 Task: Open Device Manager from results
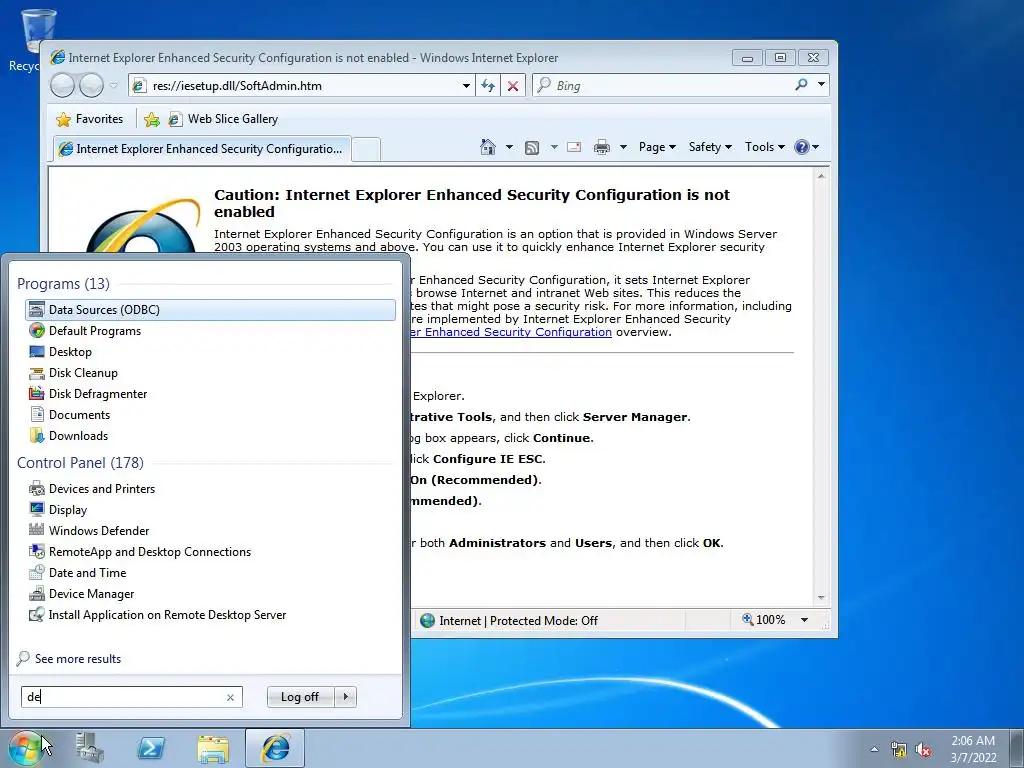coord(210,593)
